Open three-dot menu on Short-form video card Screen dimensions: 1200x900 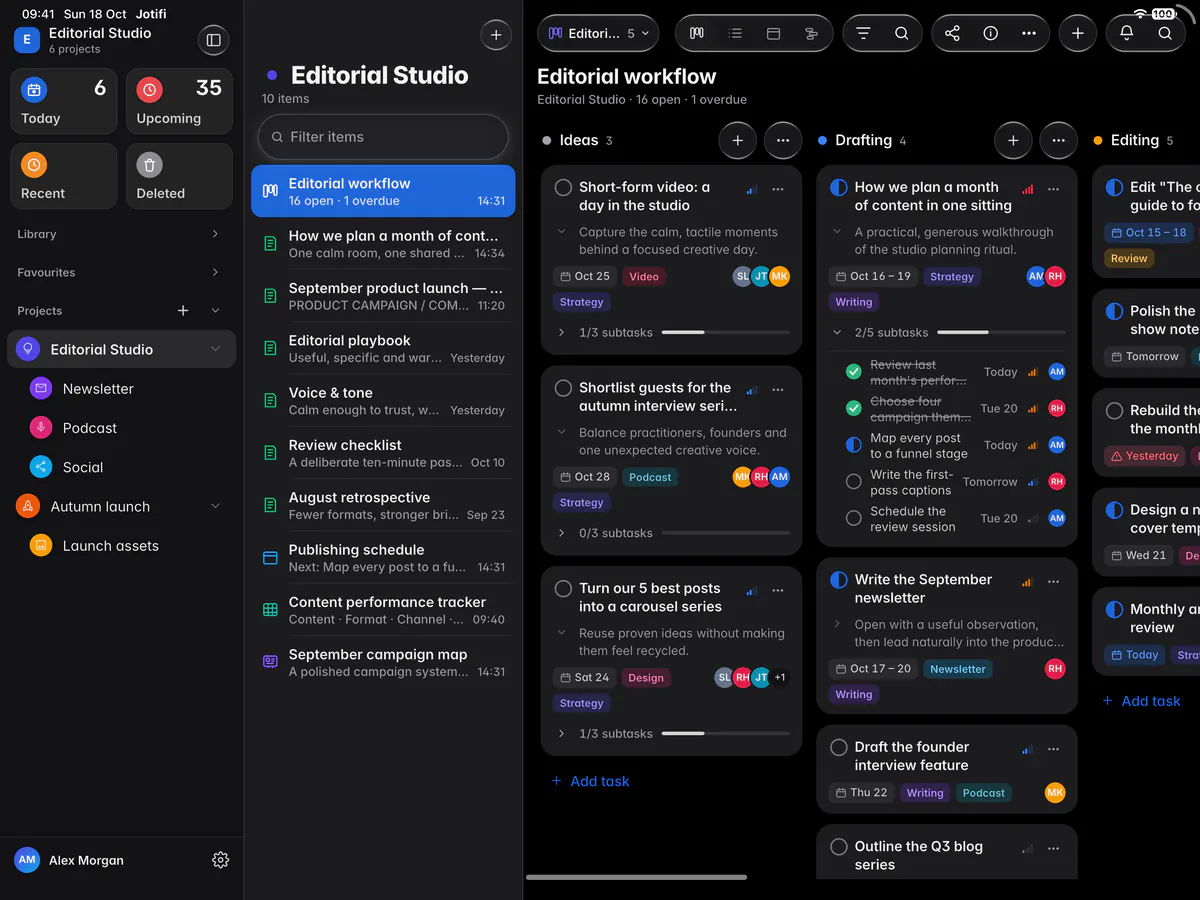tap(778, 189)
